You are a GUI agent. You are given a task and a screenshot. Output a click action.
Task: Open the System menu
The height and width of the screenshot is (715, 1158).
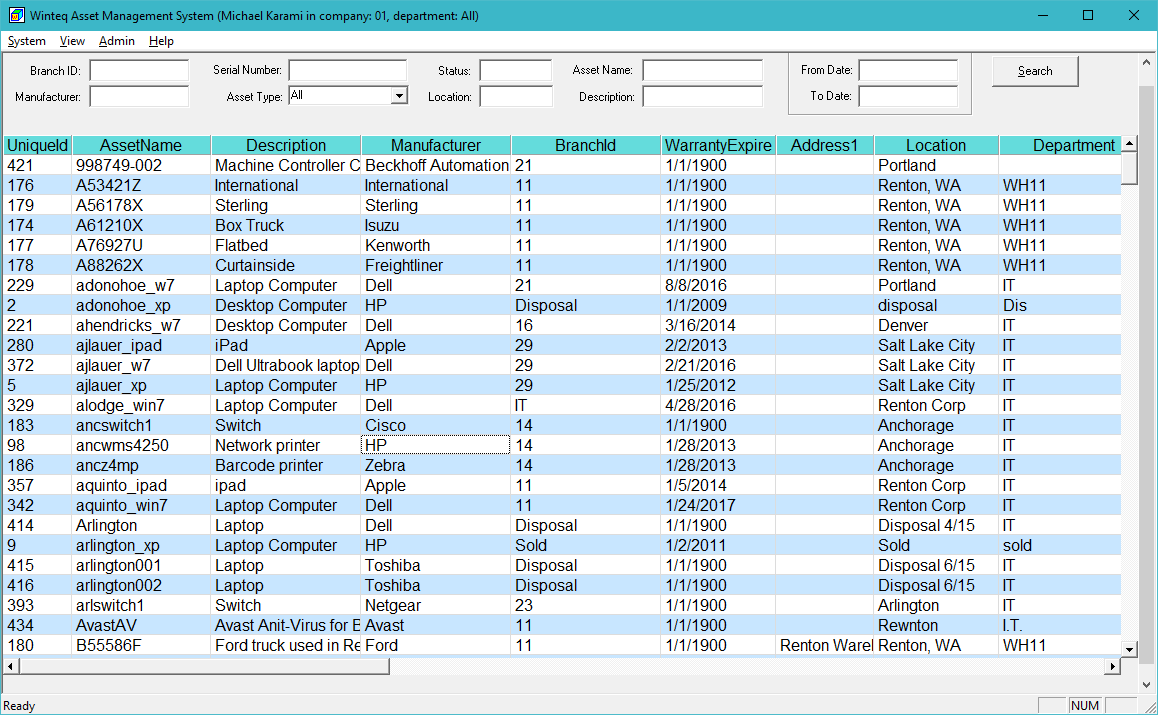tap(27, 41)
